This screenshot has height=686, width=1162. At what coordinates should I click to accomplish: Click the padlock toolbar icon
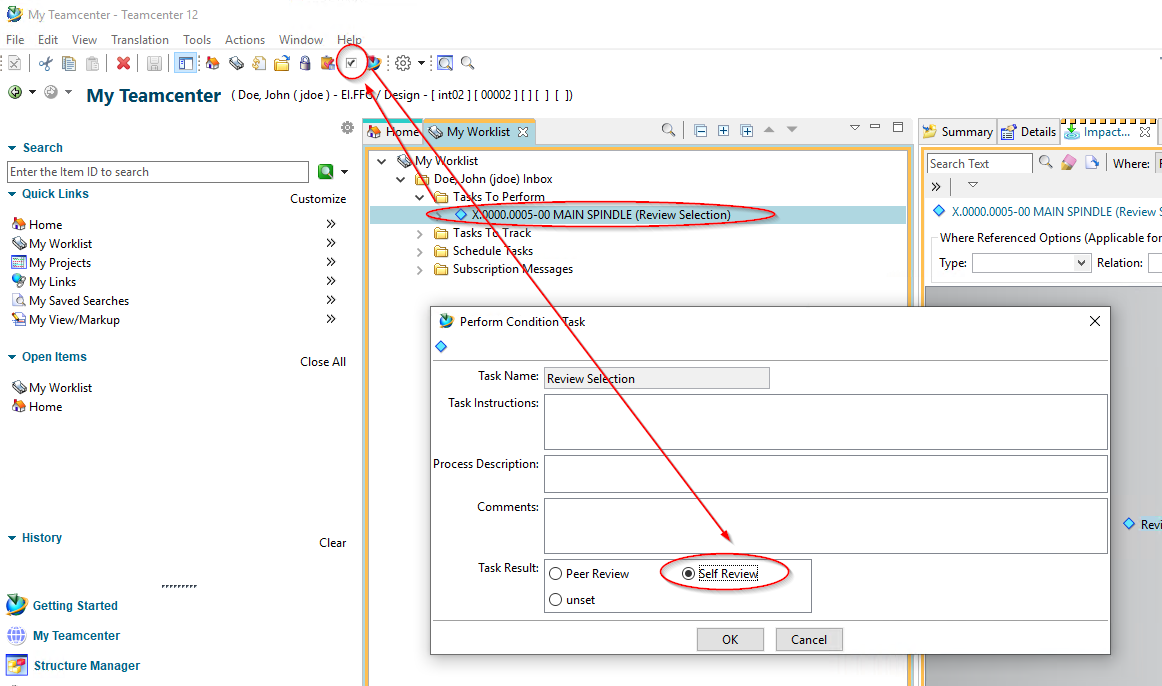pos(304,63)
